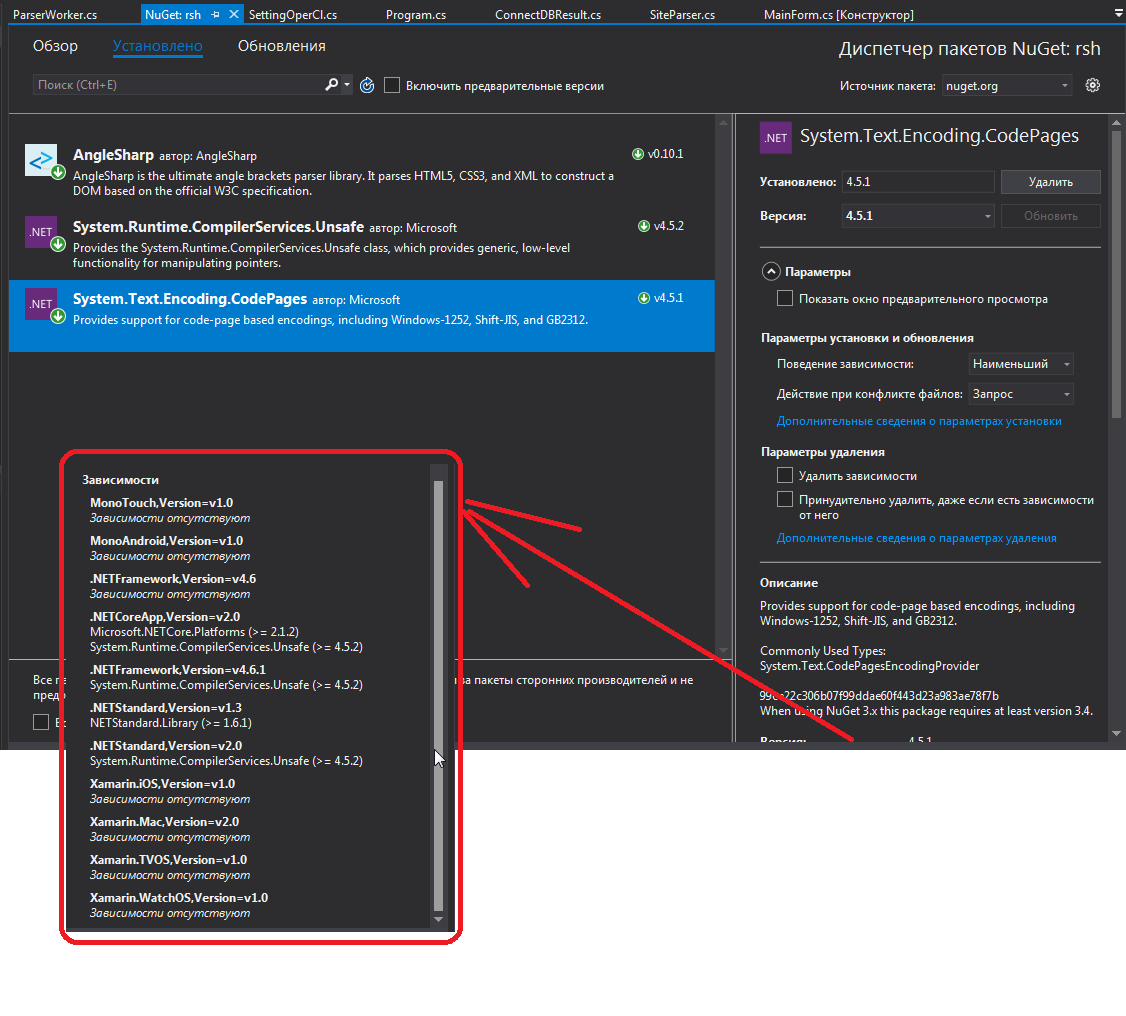Open the ConnectDBResult.cs tab

coord(548,14)
